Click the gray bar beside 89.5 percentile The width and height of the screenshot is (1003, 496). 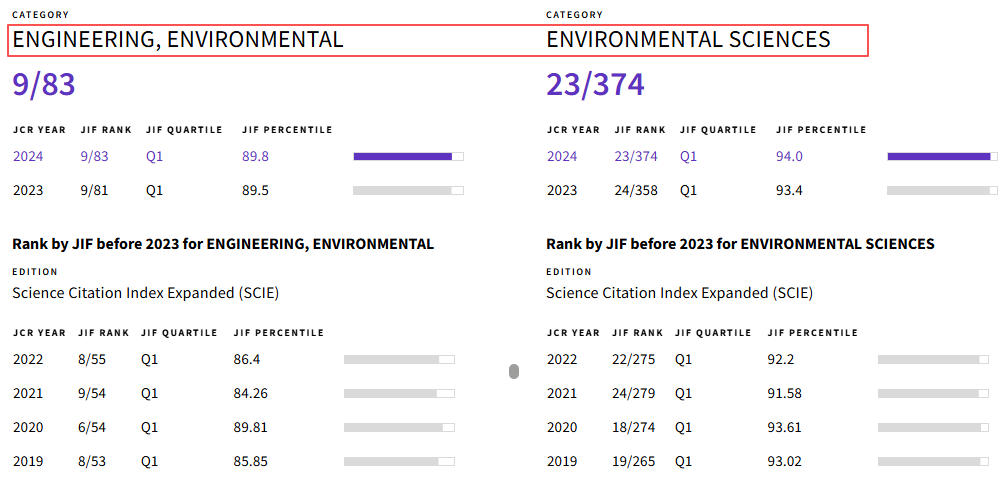tap(408, 190)
